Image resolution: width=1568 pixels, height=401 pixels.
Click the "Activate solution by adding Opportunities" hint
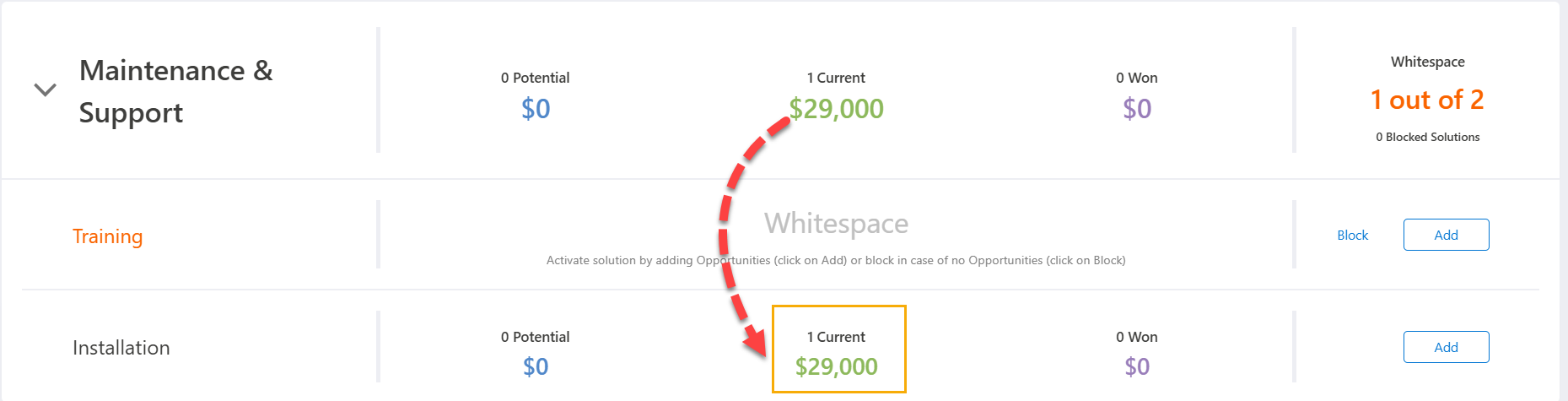(x=836, y=260)
